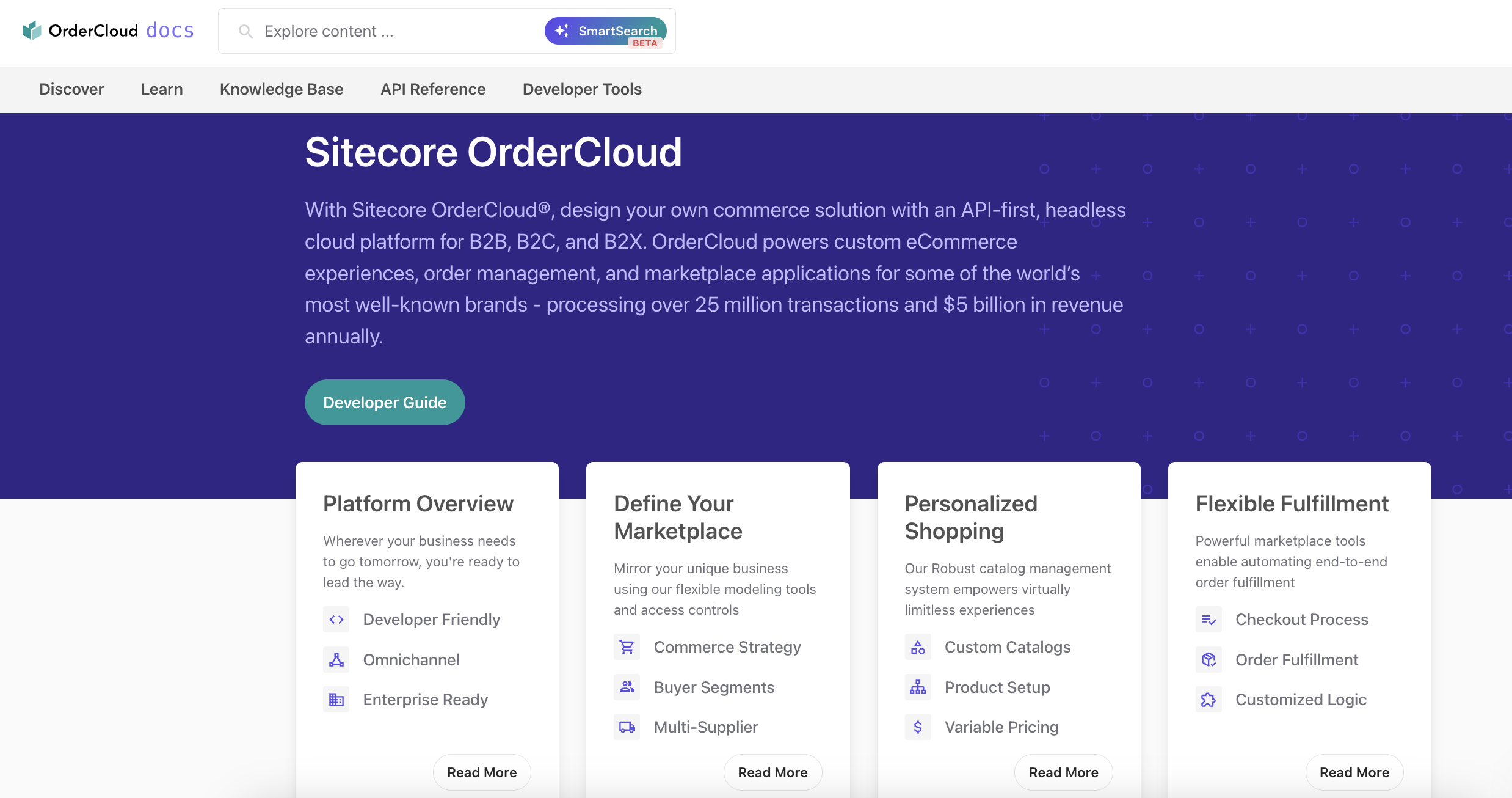This screenshot has width=1512, height=798.
Task: Open the Knowledge Base menu
Action: point(282,89)
